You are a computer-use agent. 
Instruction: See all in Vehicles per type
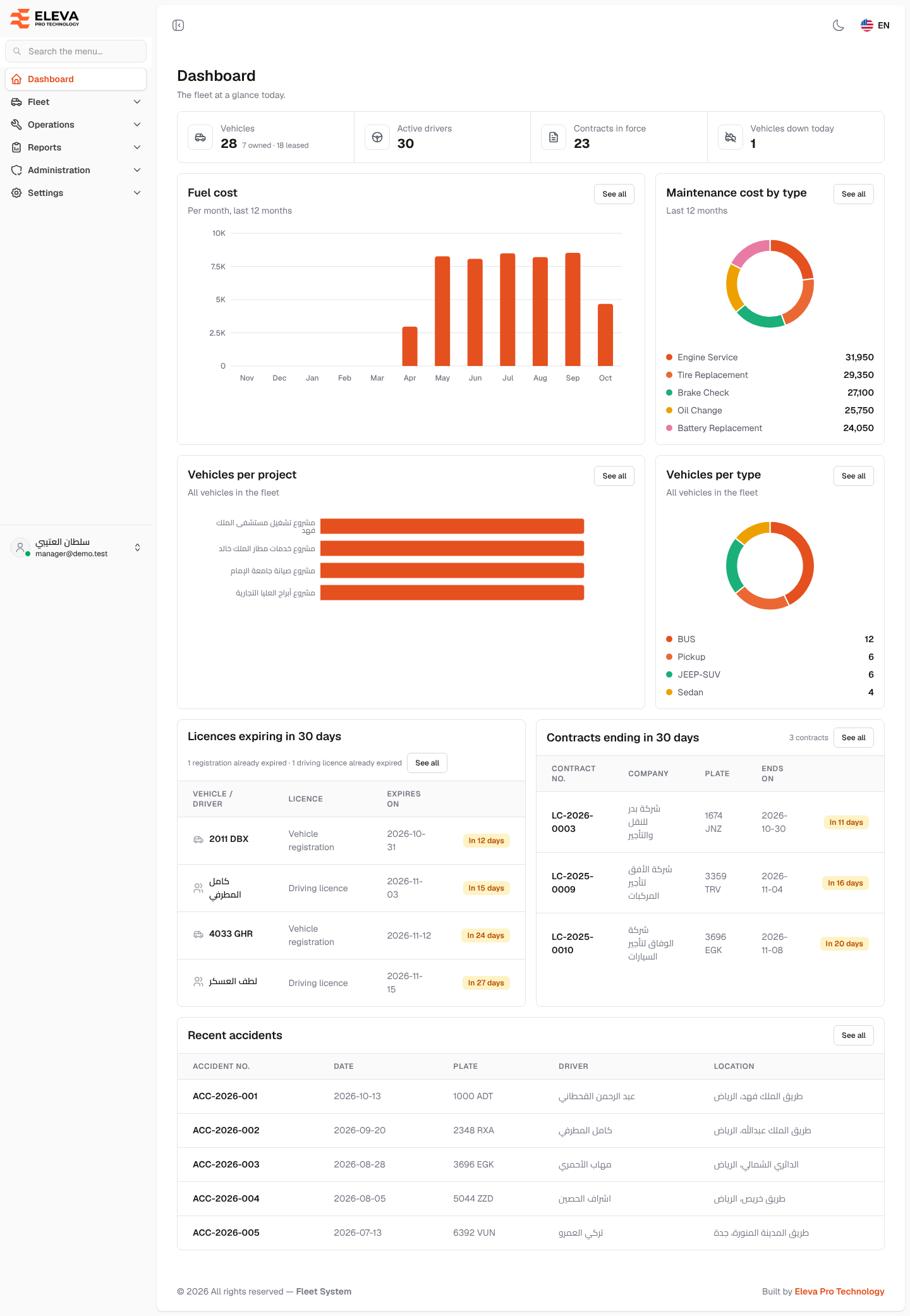tap(854, 476)
